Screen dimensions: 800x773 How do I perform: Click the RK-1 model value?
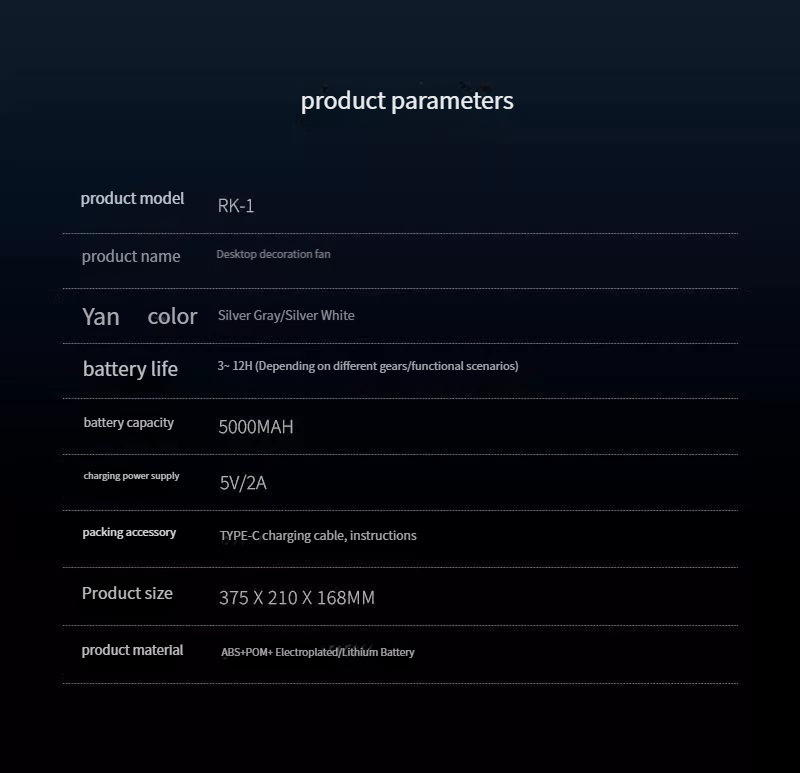[236, 206]
